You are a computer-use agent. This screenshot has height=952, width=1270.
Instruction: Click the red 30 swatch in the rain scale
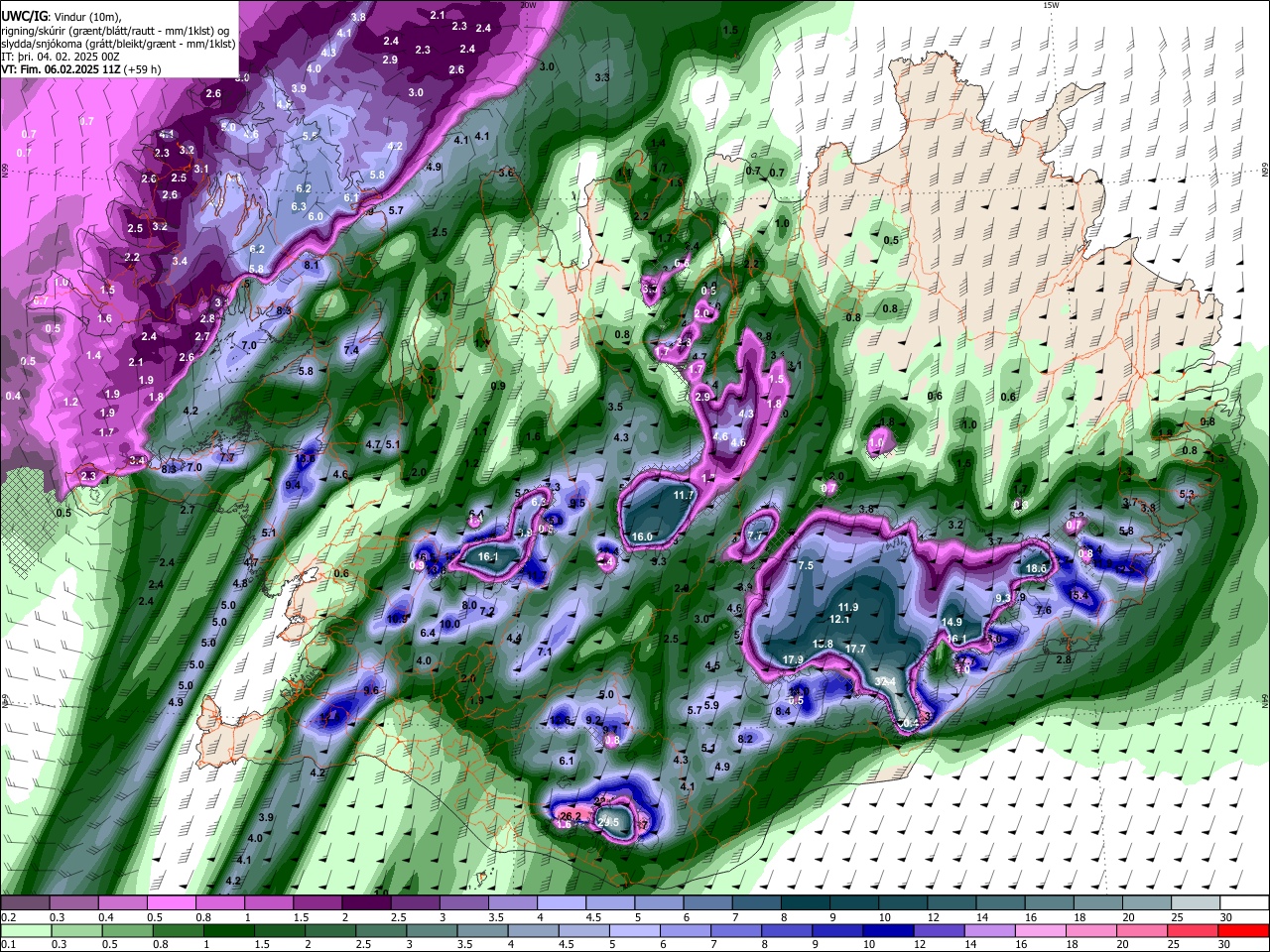pyautogui.click(x=1244, y=930)
